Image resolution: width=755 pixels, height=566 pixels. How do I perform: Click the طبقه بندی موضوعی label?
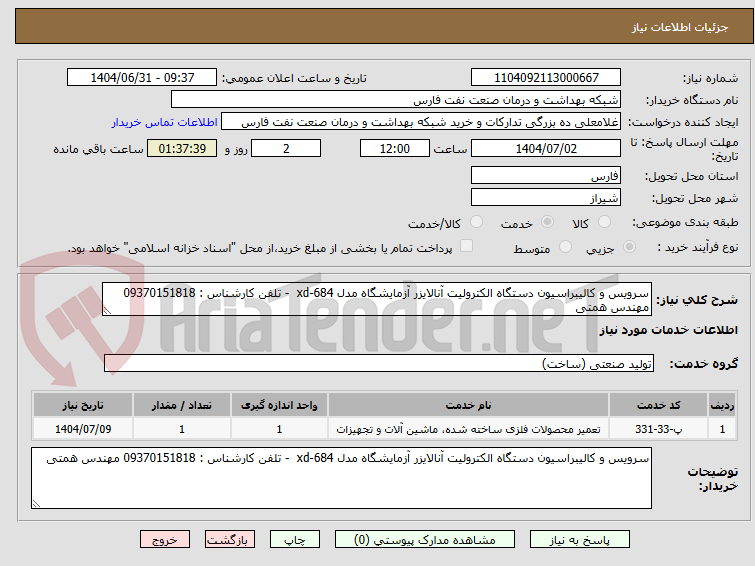click(685, 222)
